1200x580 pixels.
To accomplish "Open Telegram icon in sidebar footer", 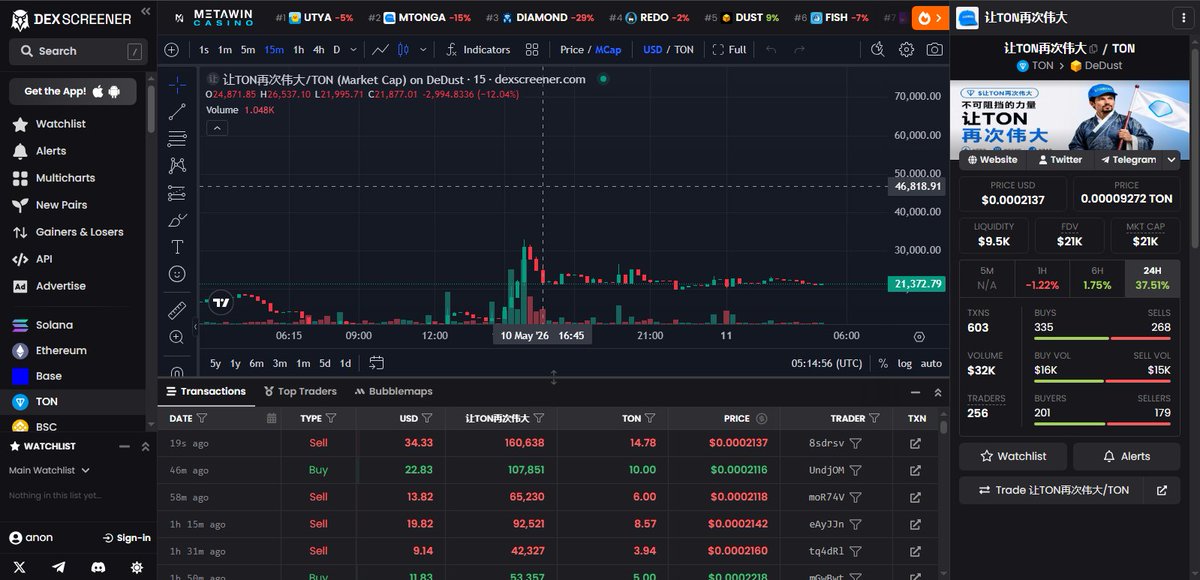I will [59, 567].
